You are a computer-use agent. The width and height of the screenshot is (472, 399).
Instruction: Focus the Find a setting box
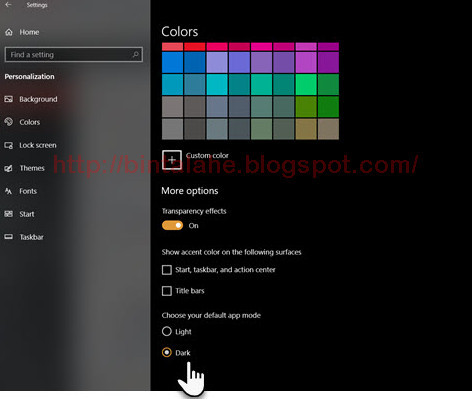(74, 55)
